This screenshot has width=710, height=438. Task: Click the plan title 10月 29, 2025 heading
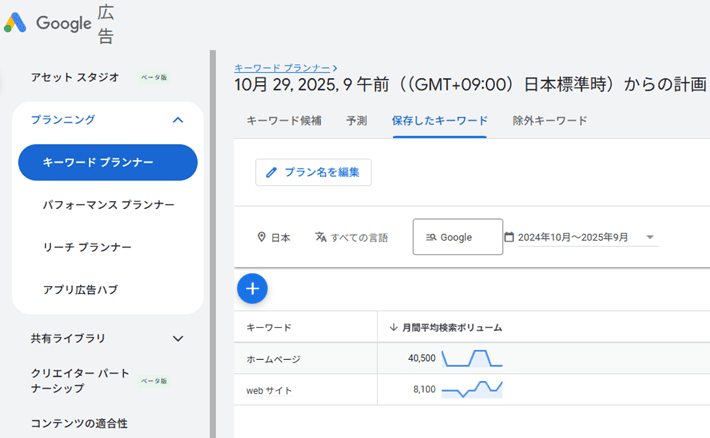[470, 85]
